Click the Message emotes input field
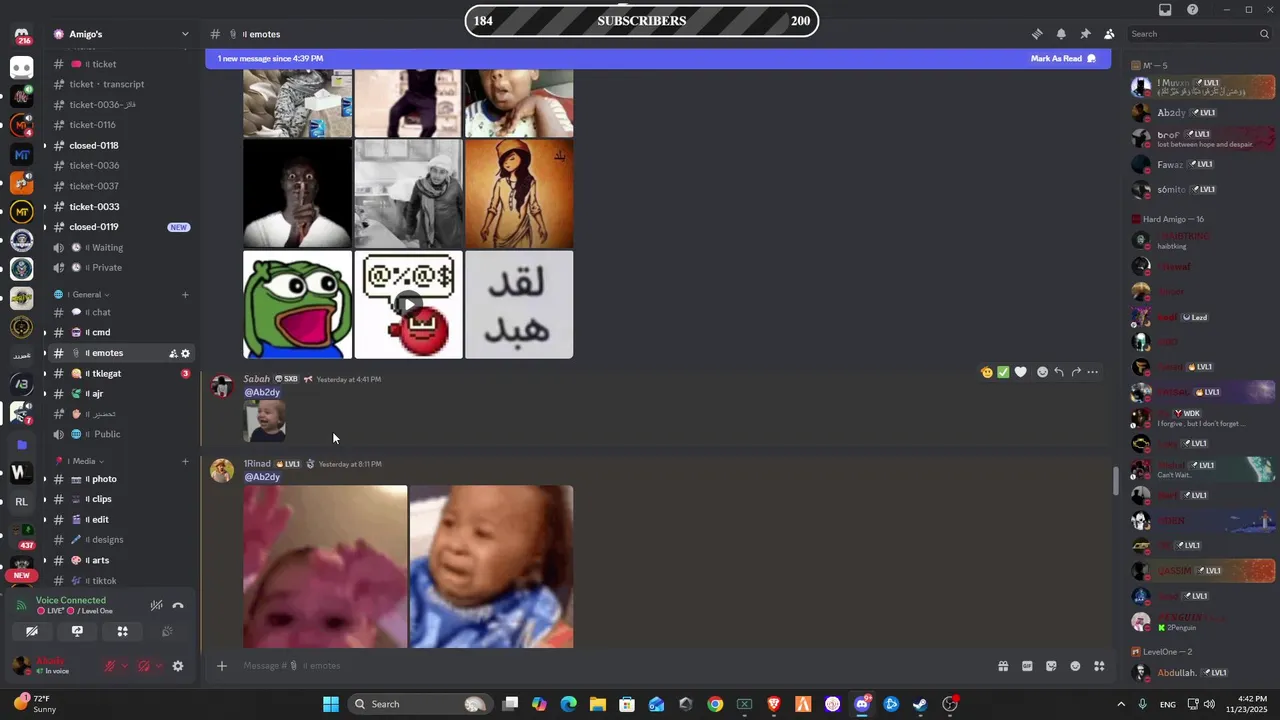Image resolution: width=1280 pixels, height=720 pixels. [x=610, y=666]
